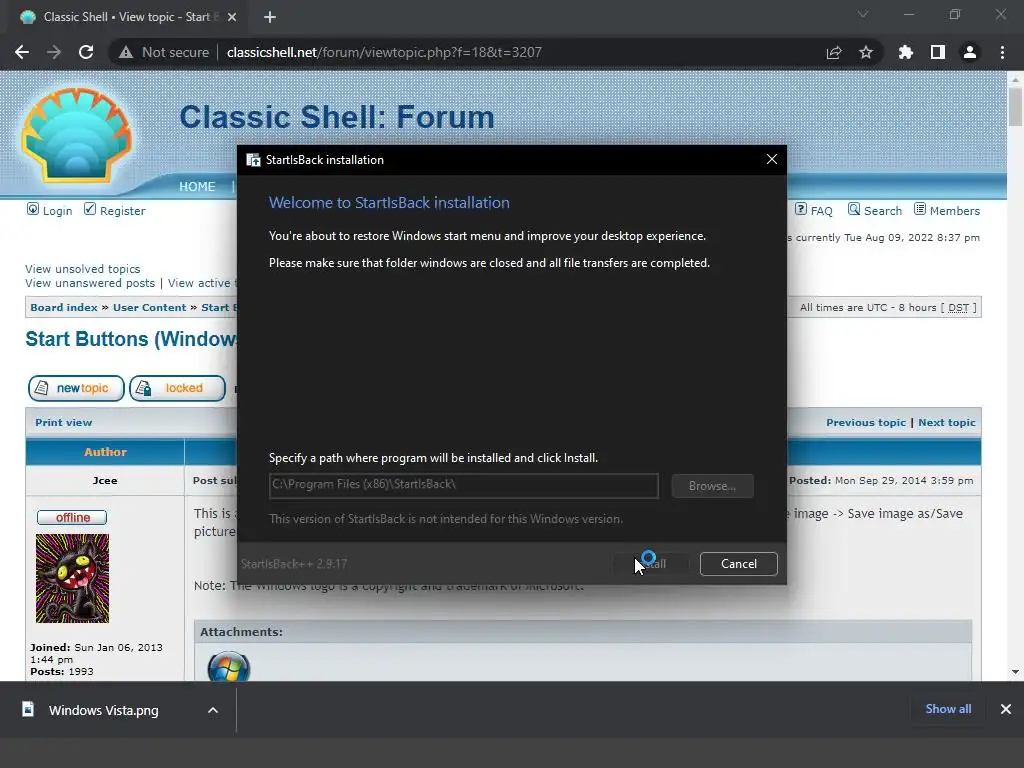Click the newtopic button
1024x768 pixels.
tap(76, 388)
